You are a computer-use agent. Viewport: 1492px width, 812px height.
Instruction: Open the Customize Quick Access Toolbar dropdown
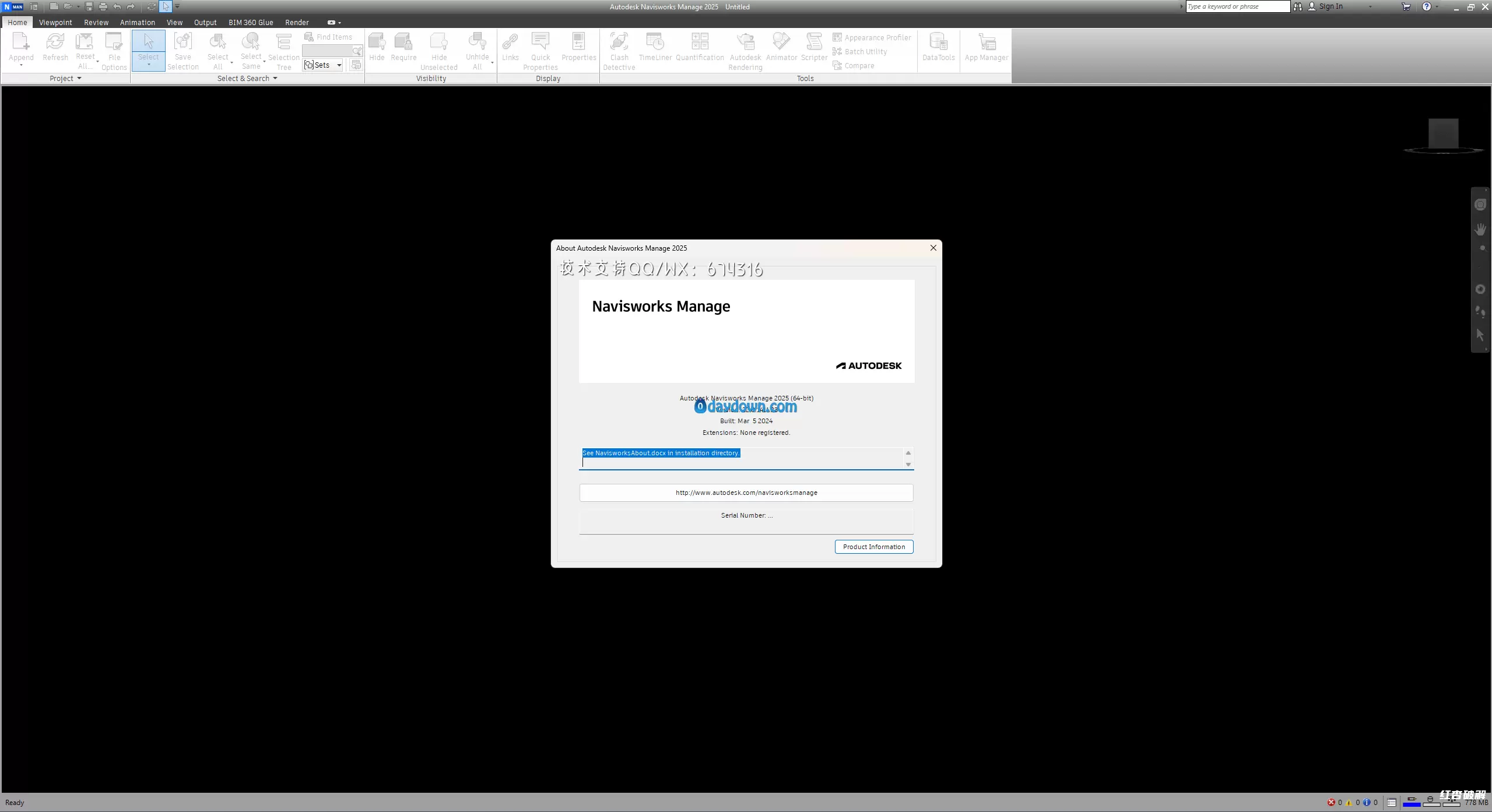177,6
